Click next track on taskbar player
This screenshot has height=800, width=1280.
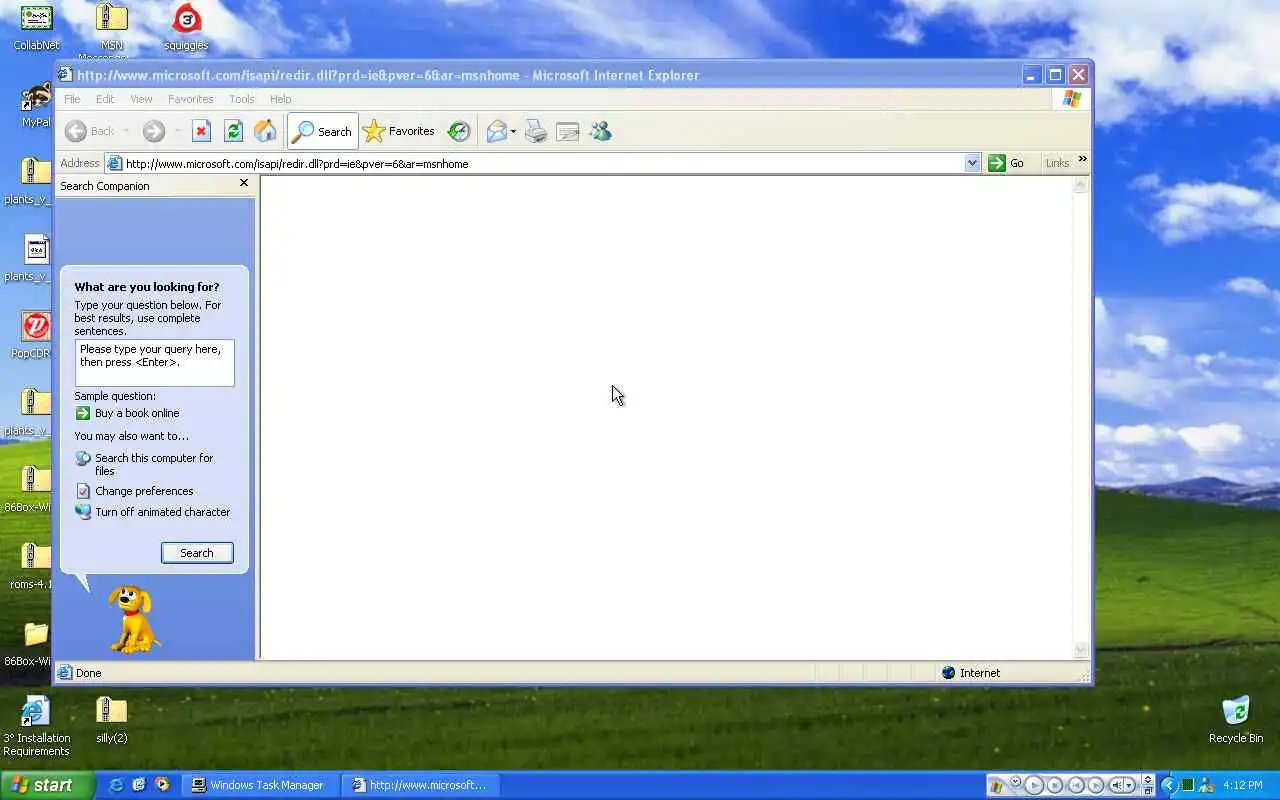1096,785
